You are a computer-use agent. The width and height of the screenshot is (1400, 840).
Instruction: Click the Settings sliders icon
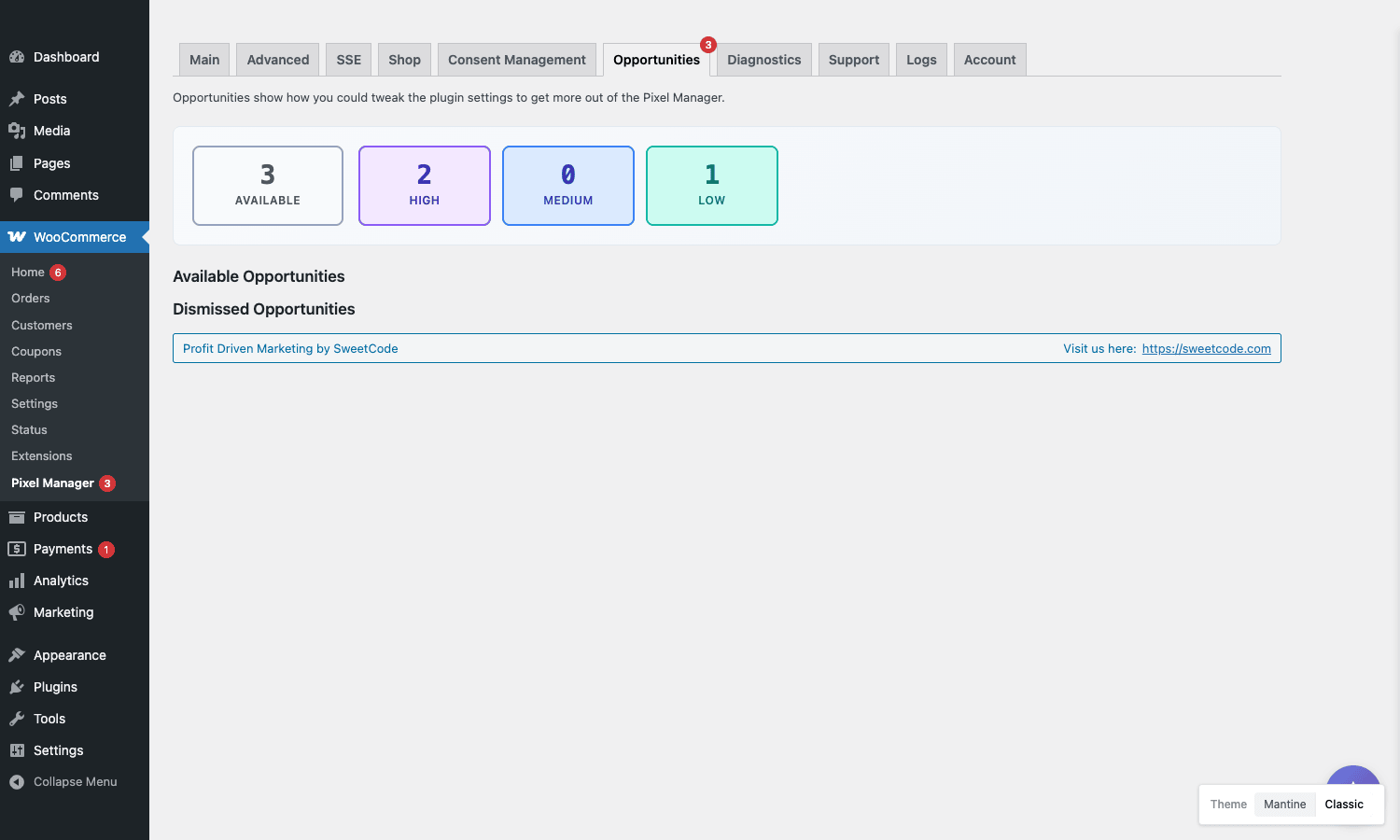(17, 750)
